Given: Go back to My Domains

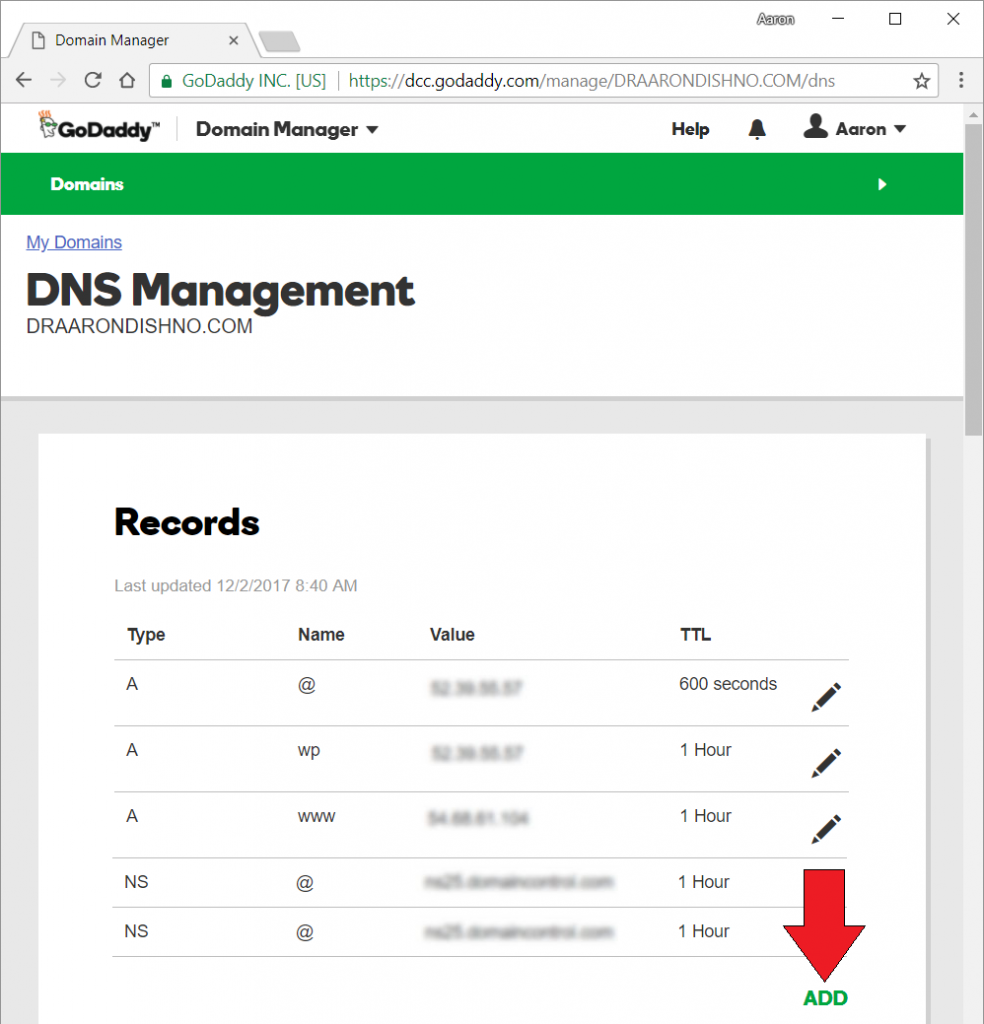Looking at the screenshot, I should [73, 242].
